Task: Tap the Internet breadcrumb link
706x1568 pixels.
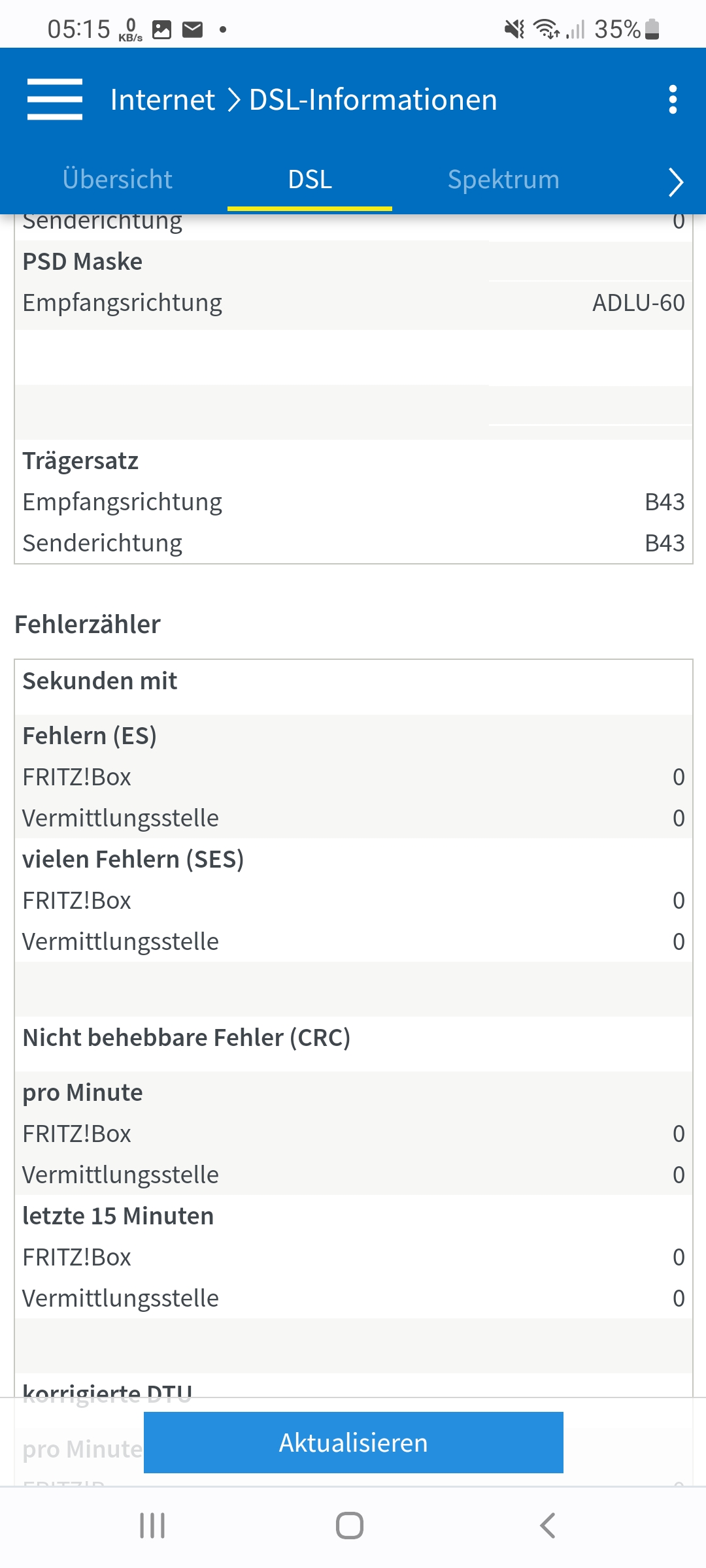Action: [x=163, y=100]
